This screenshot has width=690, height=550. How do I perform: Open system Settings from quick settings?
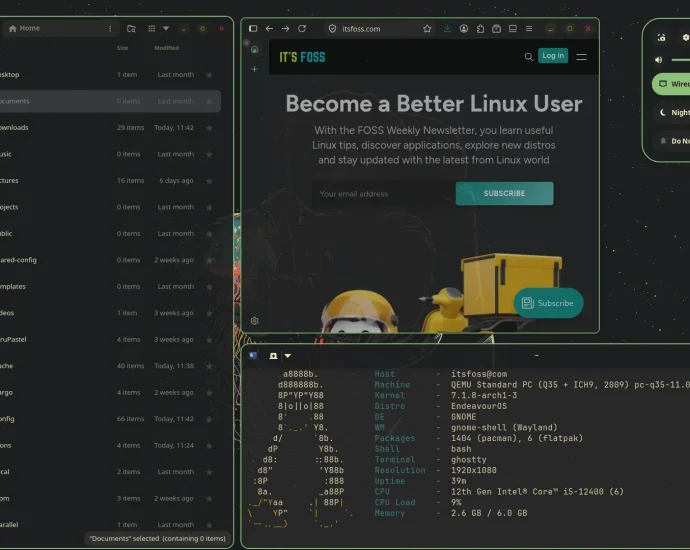pos(685,38)
